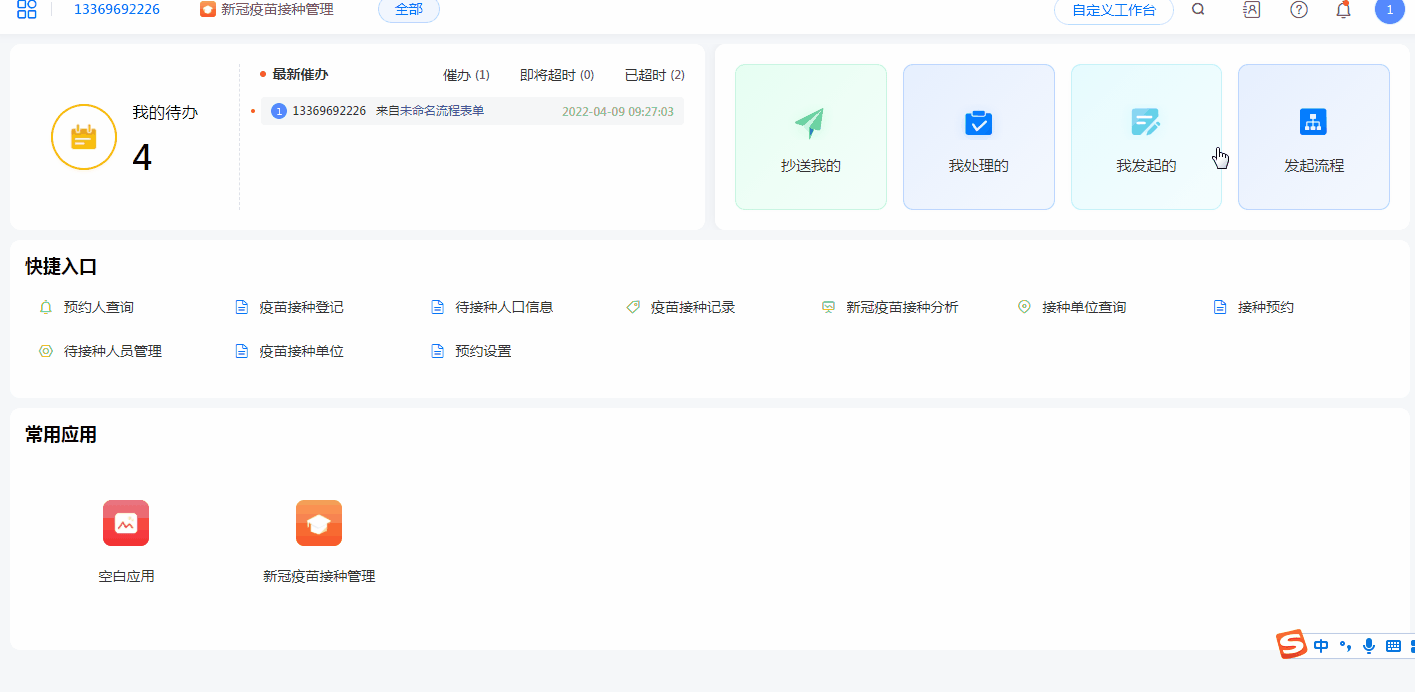Screen dimensions: 1415x692
Task: Launch 新冠疫苗接种管理 from 常用应用
Action: [x=319, y=523]
